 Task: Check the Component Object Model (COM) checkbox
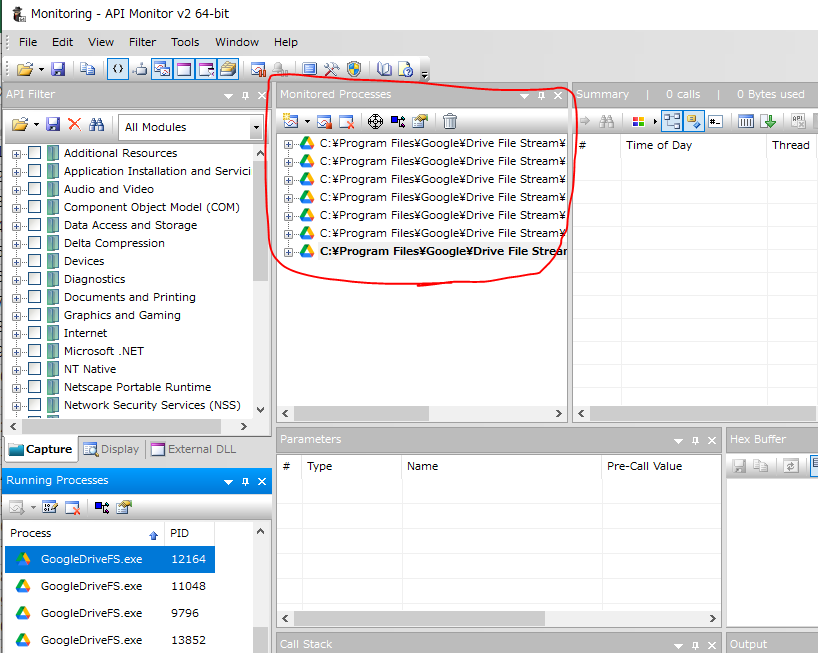coord(34,207)
